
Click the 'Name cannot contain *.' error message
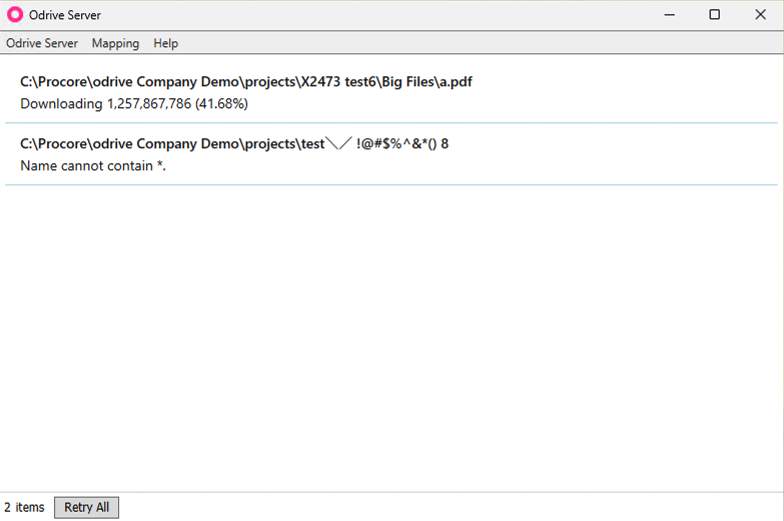tap(93, 166)
